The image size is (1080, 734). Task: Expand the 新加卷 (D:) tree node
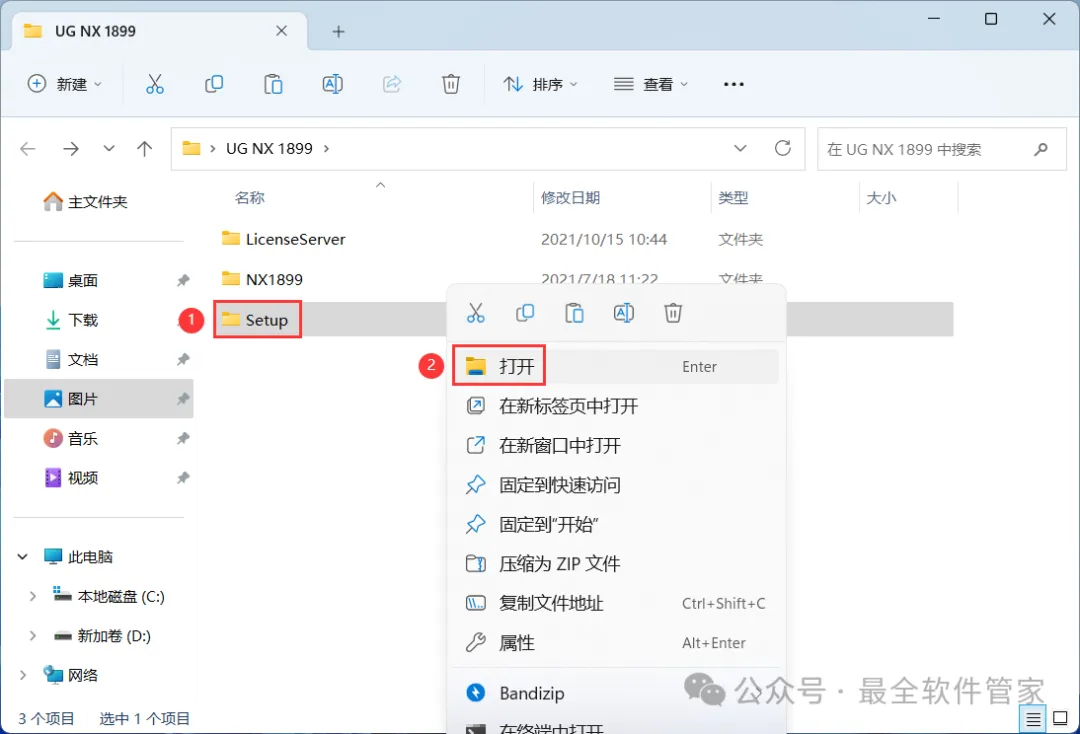click(x=32, y=636)
